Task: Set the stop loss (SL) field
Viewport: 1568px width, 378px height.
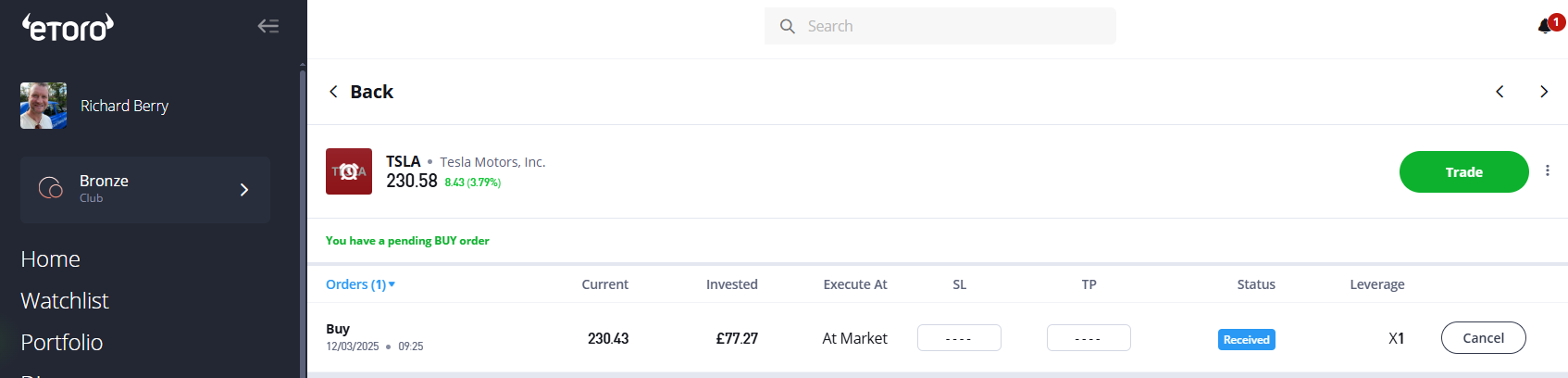Action: pyautogui.click(x=959, y=338)
